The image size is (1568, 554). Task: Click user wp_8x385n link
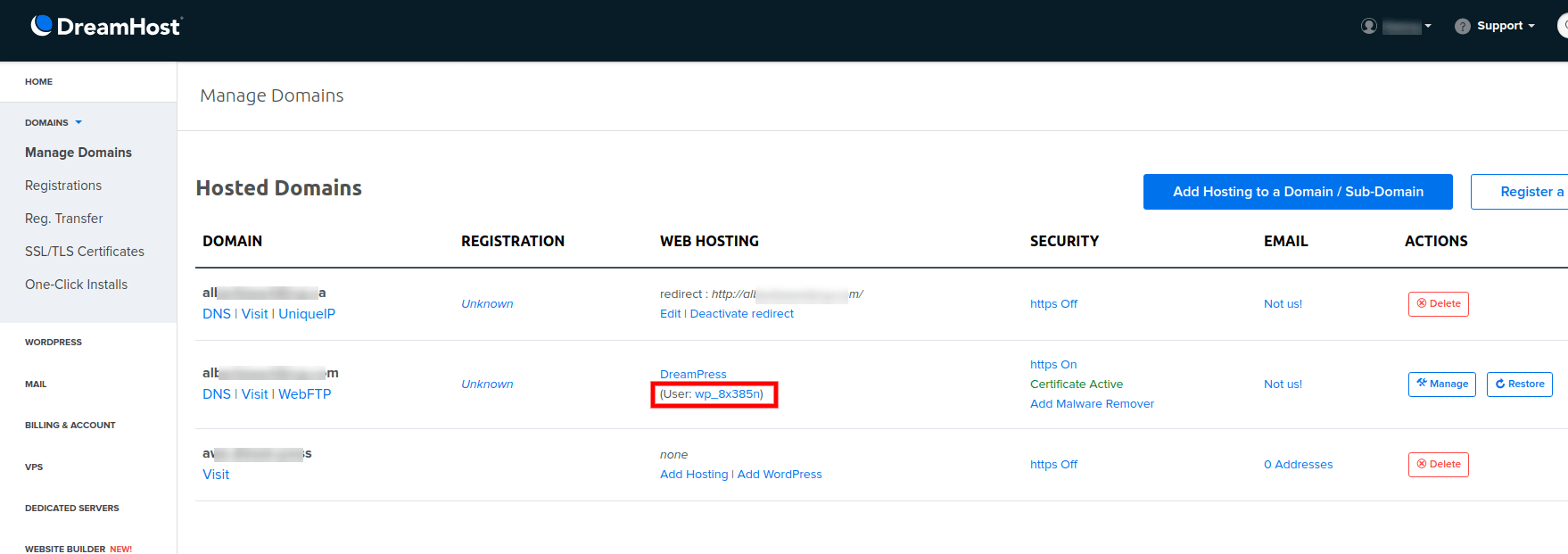coord(727,394)
